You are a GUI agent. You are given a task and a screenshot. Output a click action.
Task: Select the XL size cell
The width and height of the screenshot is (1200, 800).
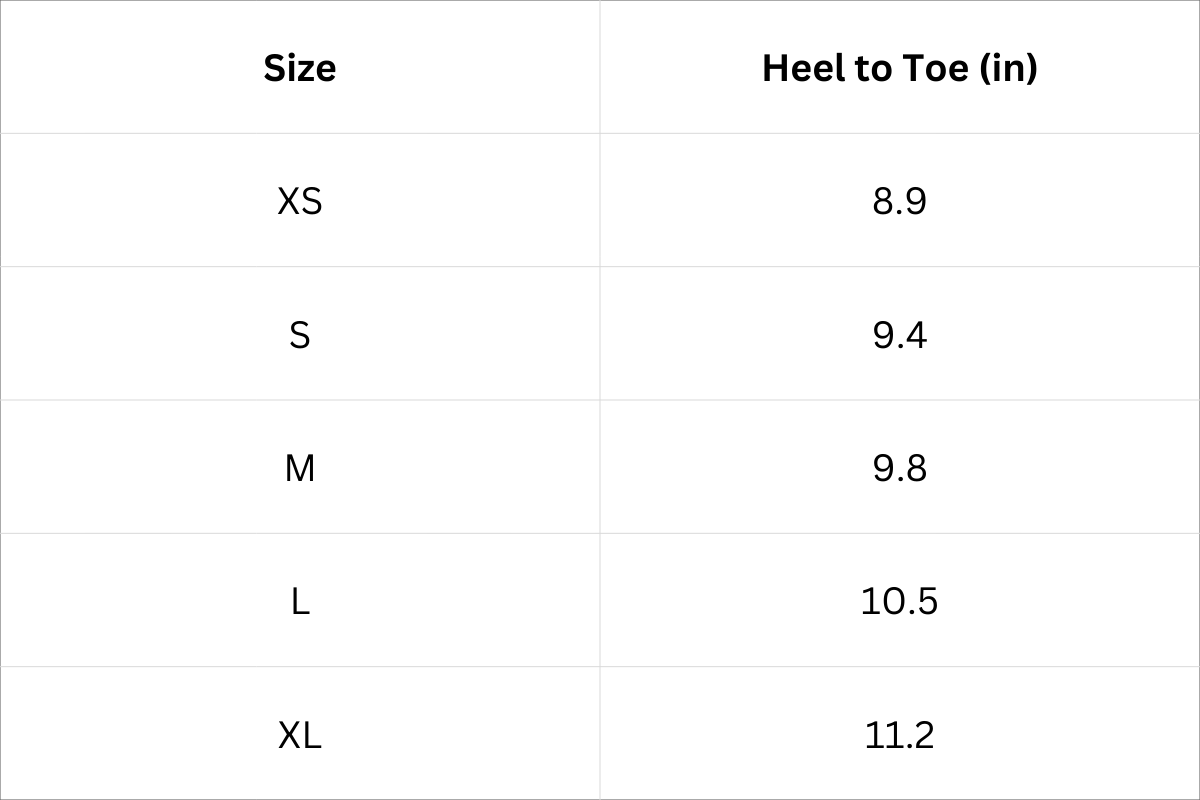tap(300, 735)
